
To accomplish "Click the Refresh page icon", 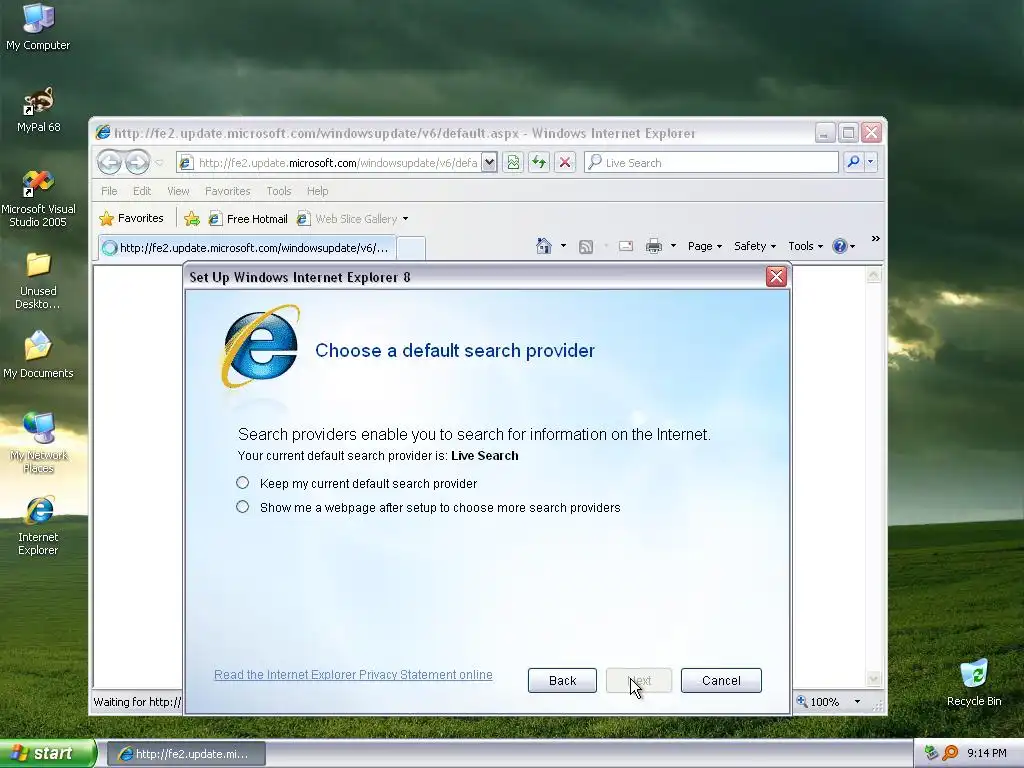I will (539, 162).
